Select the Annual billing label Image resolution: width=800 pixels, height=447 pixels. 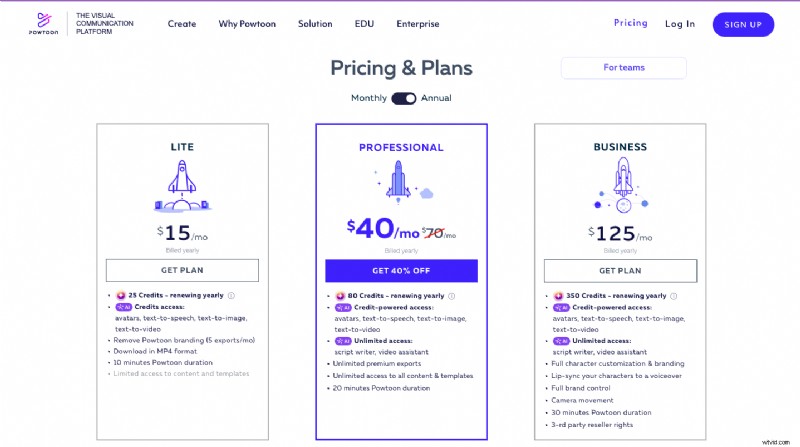(x=436, y=98)
